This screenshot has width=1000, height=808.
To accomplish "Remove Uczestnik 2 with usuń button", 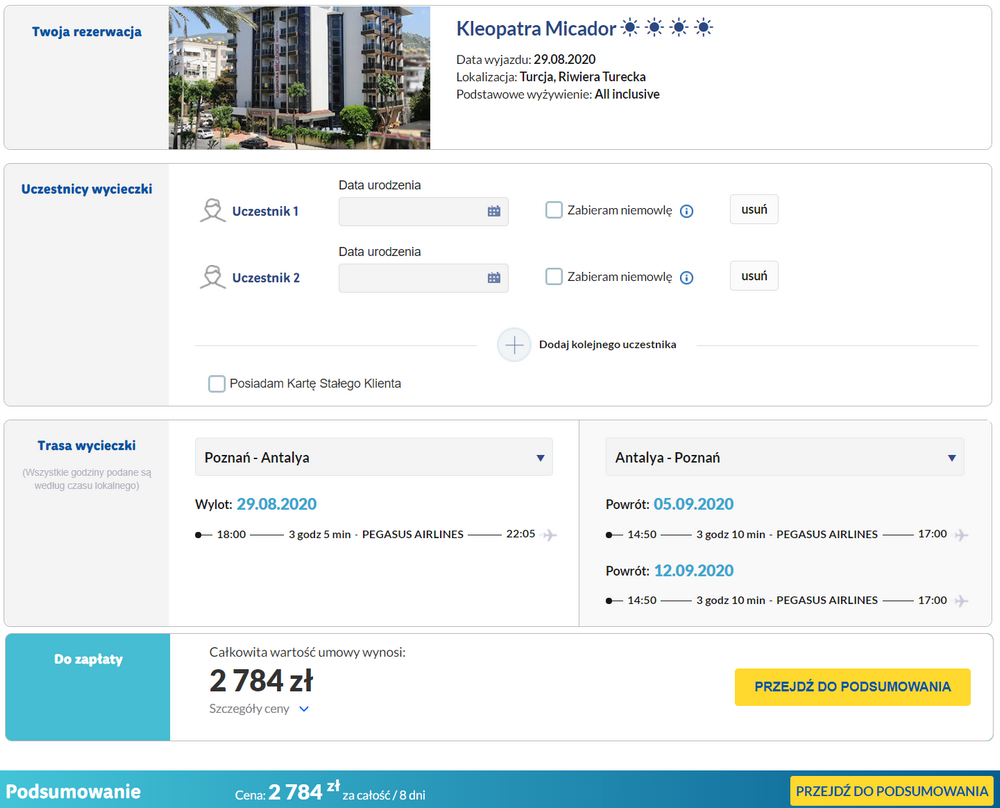I will click(754, 275).
